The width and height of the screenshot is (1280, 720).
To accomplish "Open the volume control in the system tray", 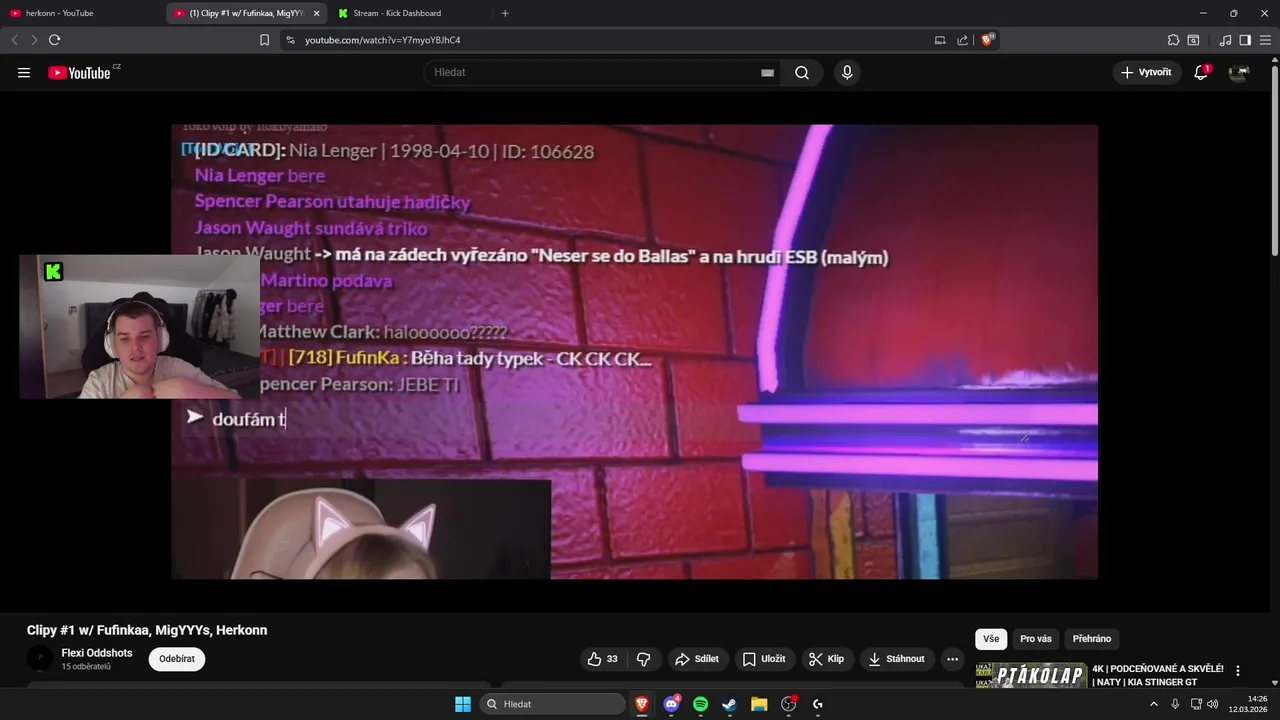I will [x=1212, y=704].
